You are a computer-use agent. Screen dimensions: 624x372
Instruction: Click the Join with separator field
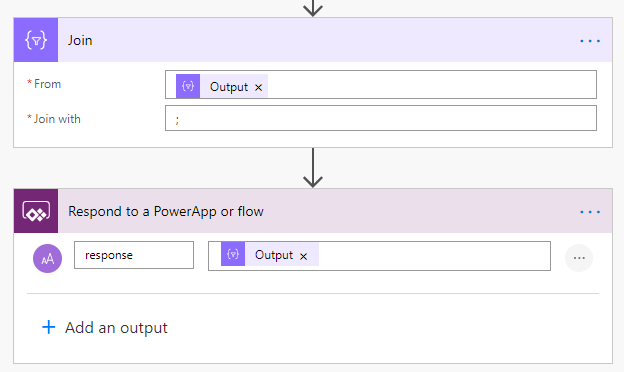coord(381,118)
